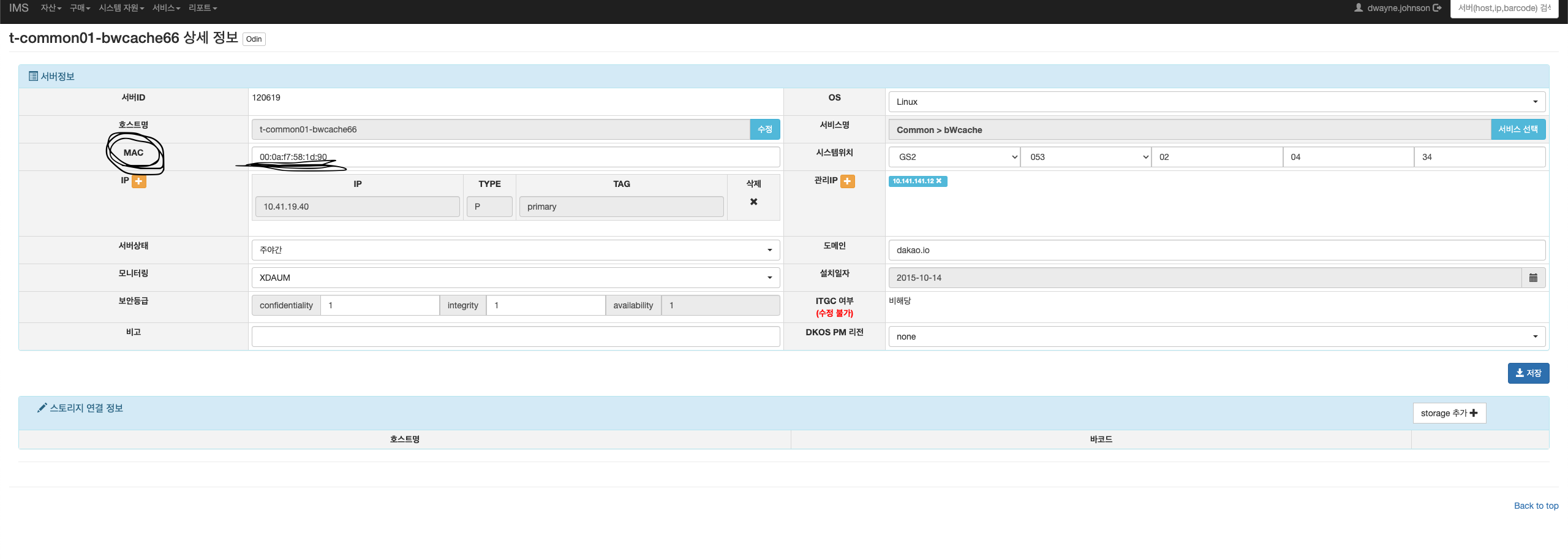Viewport: 1568px width, 559px height.
Task: Click the logout icon beside dwayne.johnson
Action: pos(1437,8)
